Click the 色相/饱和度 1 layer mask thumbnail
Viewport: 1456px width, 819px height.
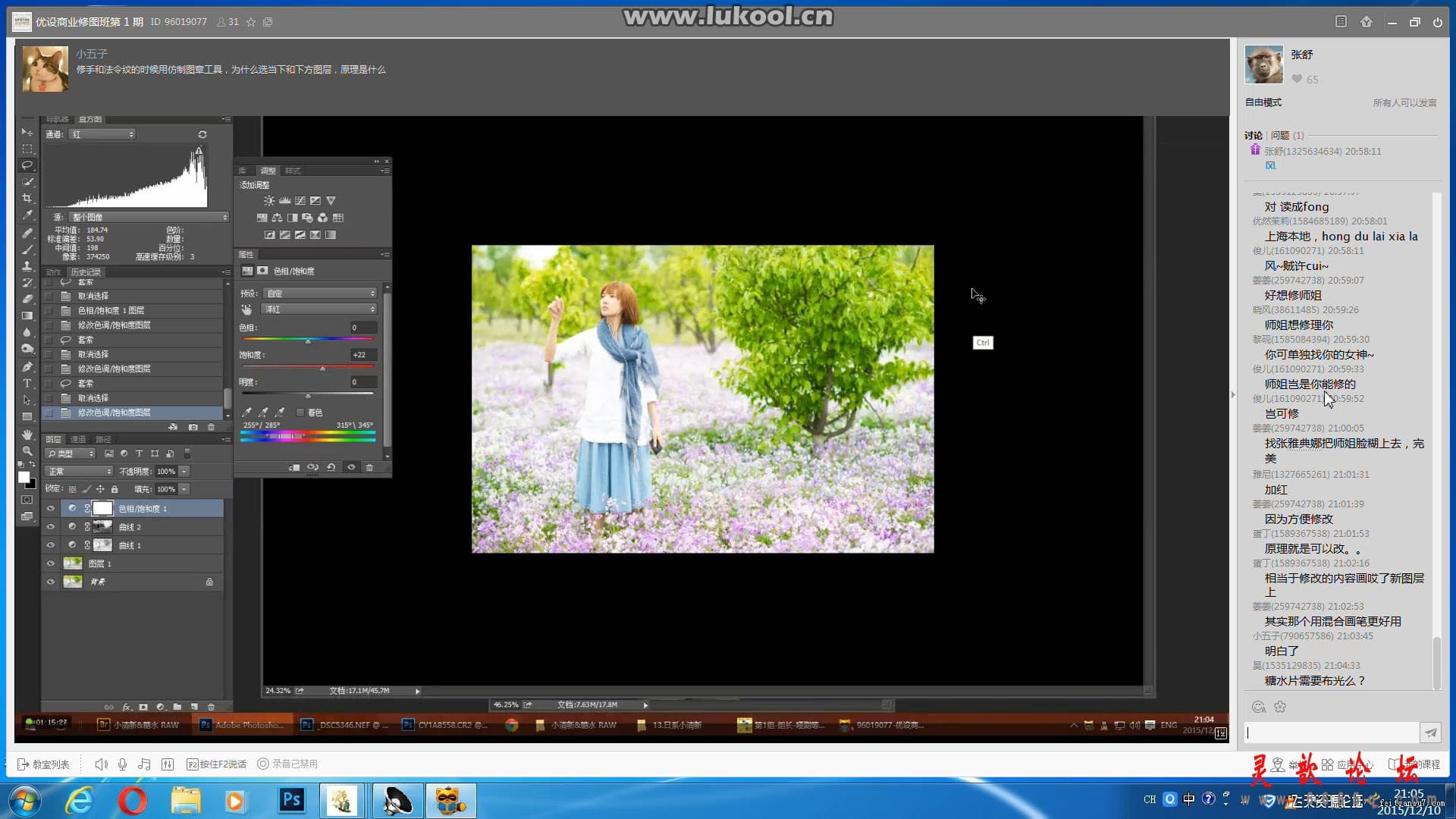coord(102,509)
